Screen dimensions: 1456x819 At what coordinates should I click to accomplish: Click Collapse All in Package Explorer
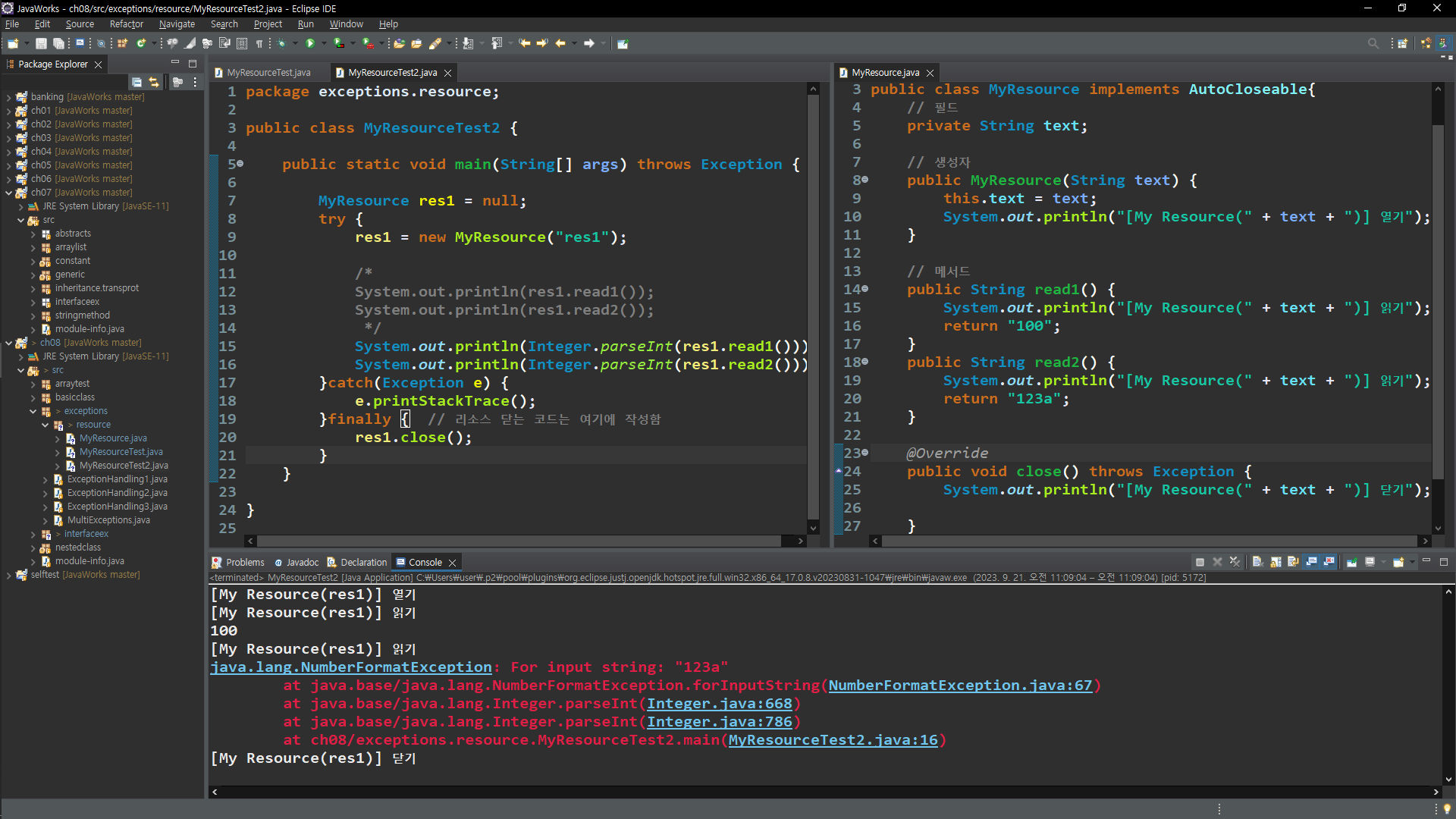136,82
